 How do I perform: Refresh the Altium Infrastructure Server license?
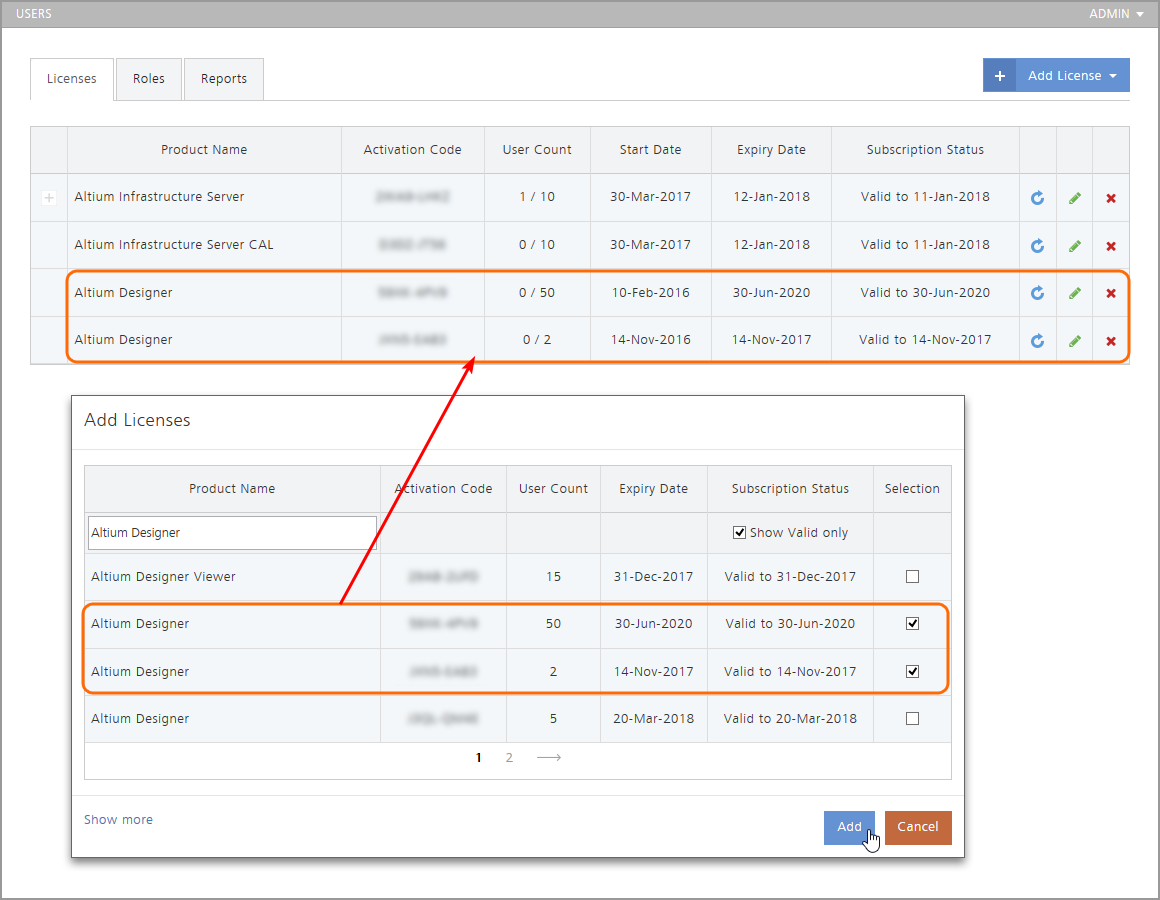coord(1037,198)
